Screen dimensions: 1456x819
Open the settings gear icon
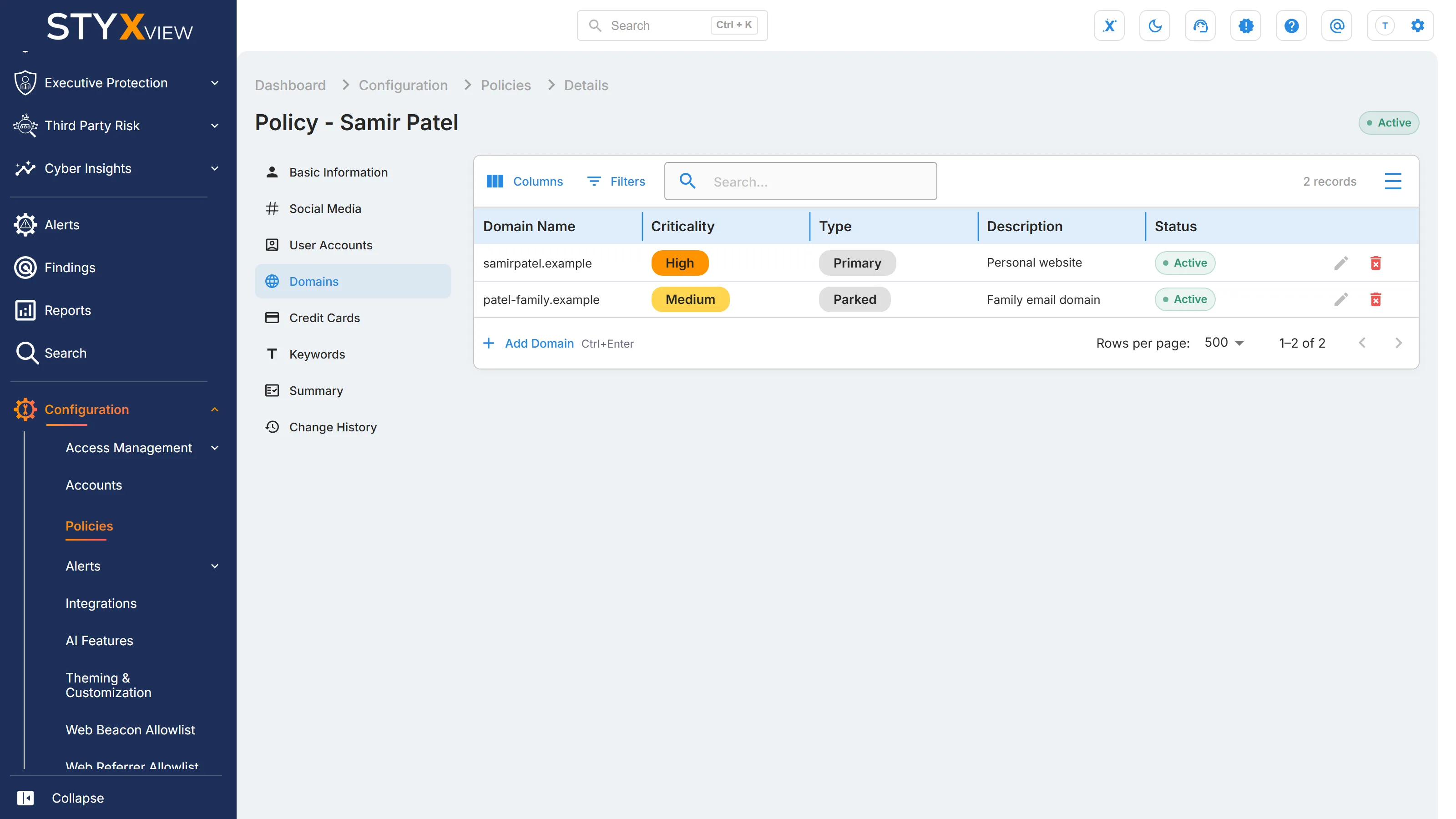(1418, 25)
